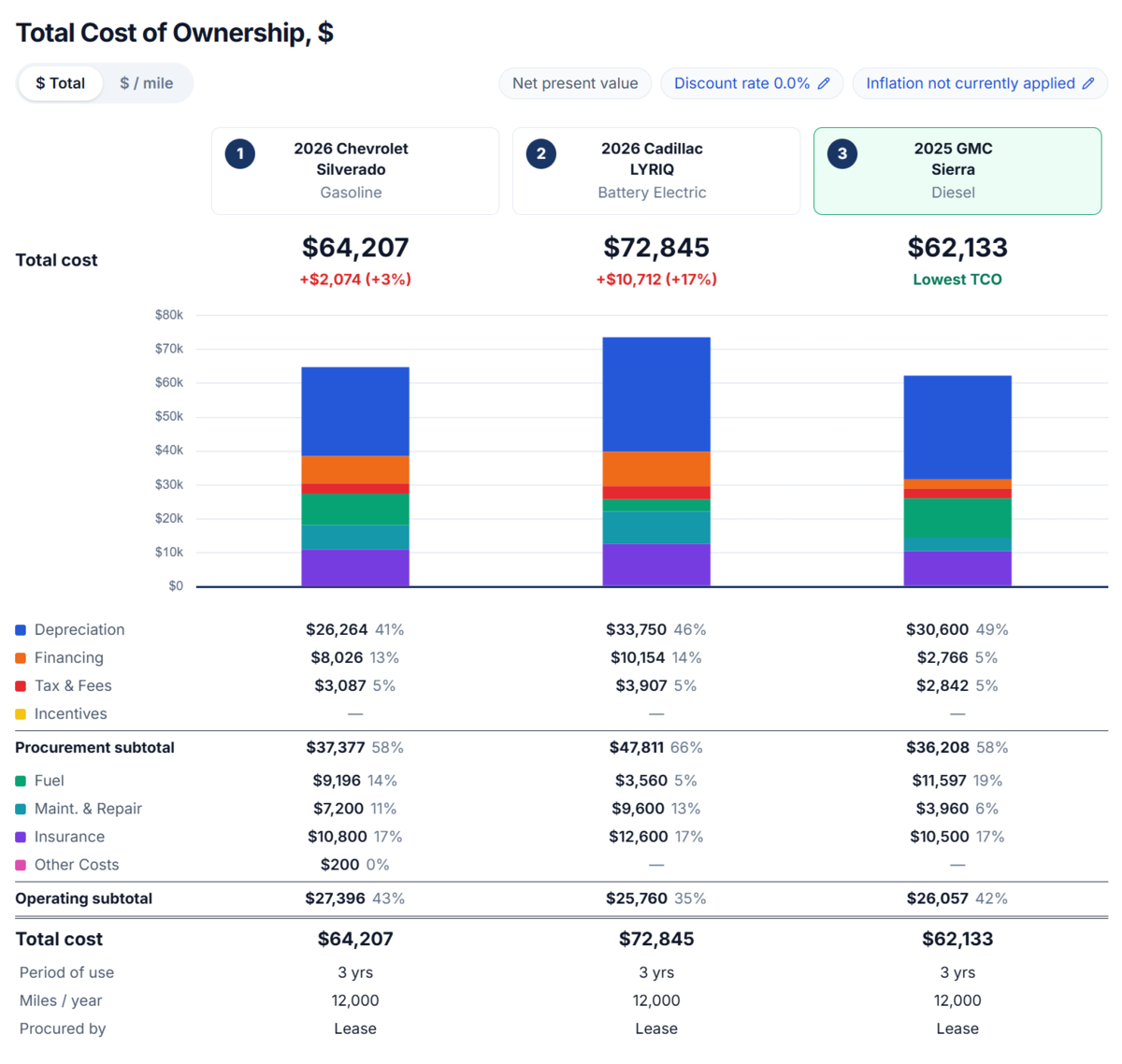The width and height of the screenshot is (1122, 1064).
Task: Click the bottom total cost $72,845
Action: click(x=656, y=940)
